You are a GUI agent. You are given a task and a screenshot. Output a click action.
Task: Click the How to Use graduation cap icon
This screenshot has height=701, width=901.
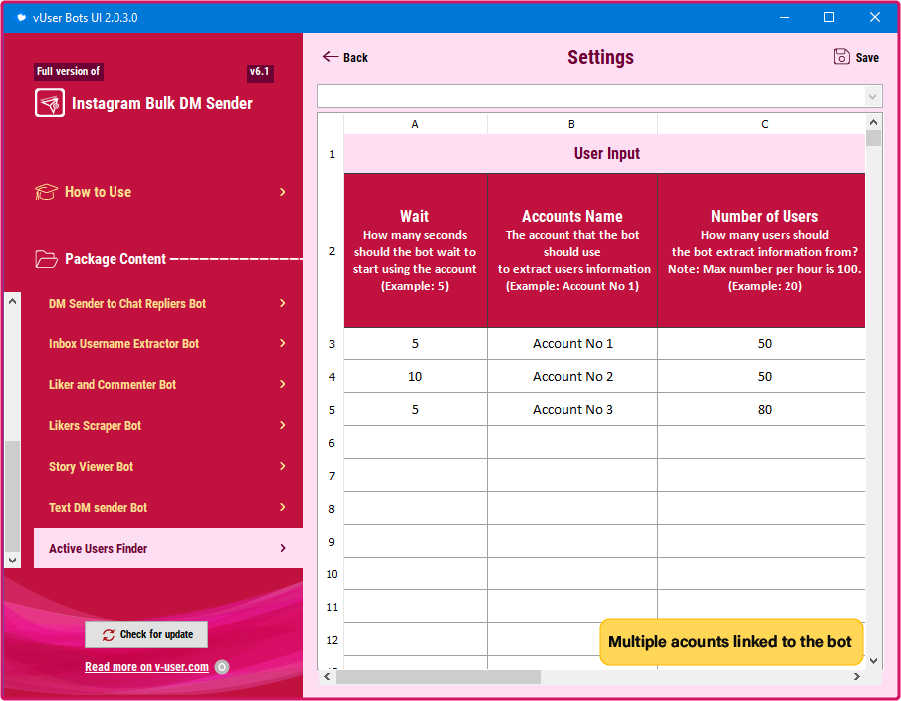tap(46, 192)
